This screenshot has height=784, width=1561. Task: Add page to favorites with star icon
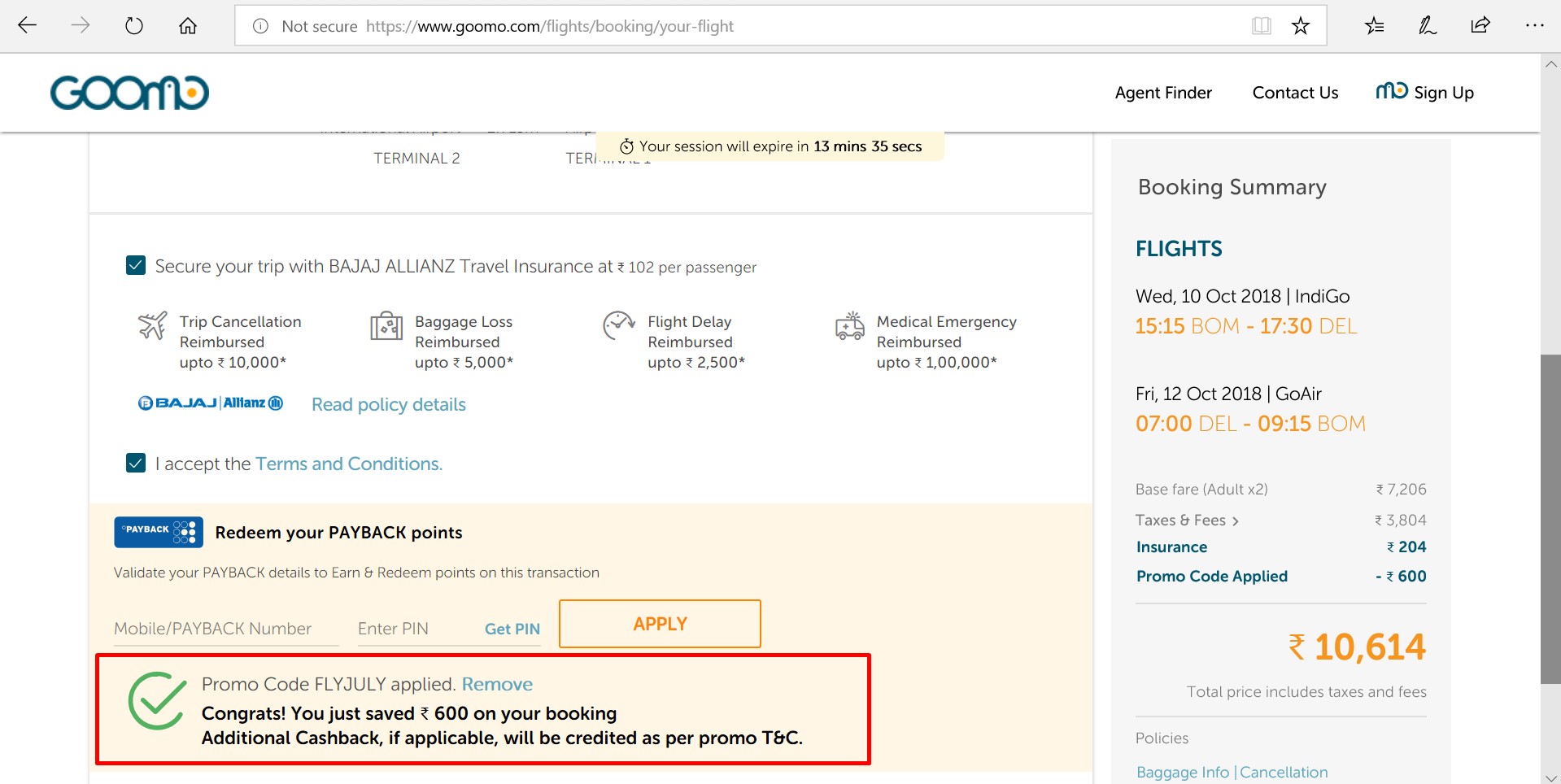click(x=1301, y=26)
